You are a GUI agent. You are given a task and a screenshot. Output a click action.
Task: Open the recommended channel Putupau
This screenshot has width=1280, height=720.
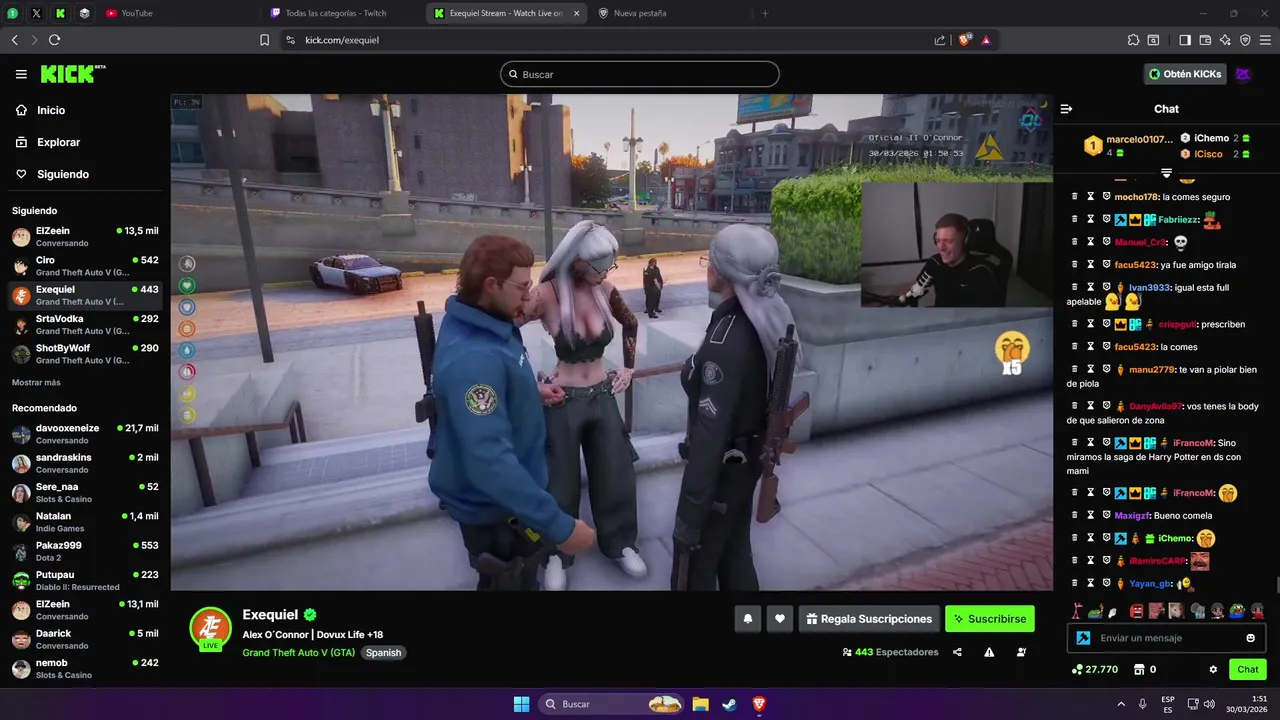(85, 580)
